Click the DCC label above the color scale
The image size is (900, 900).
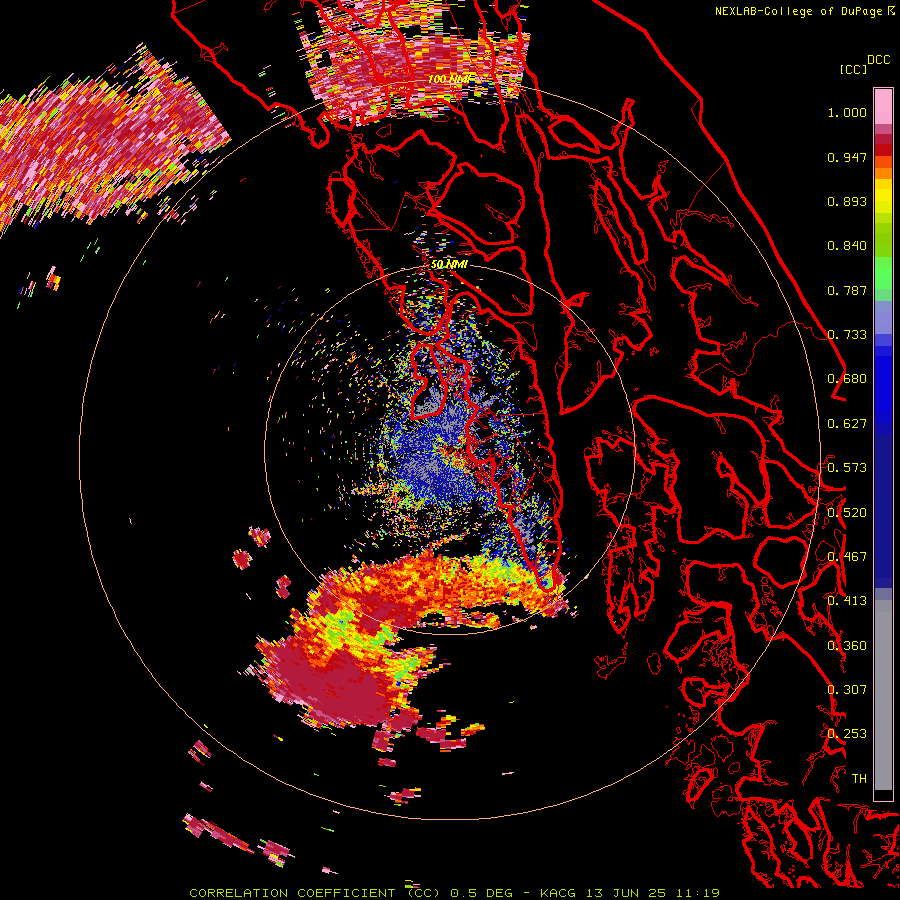click(879, 60)
